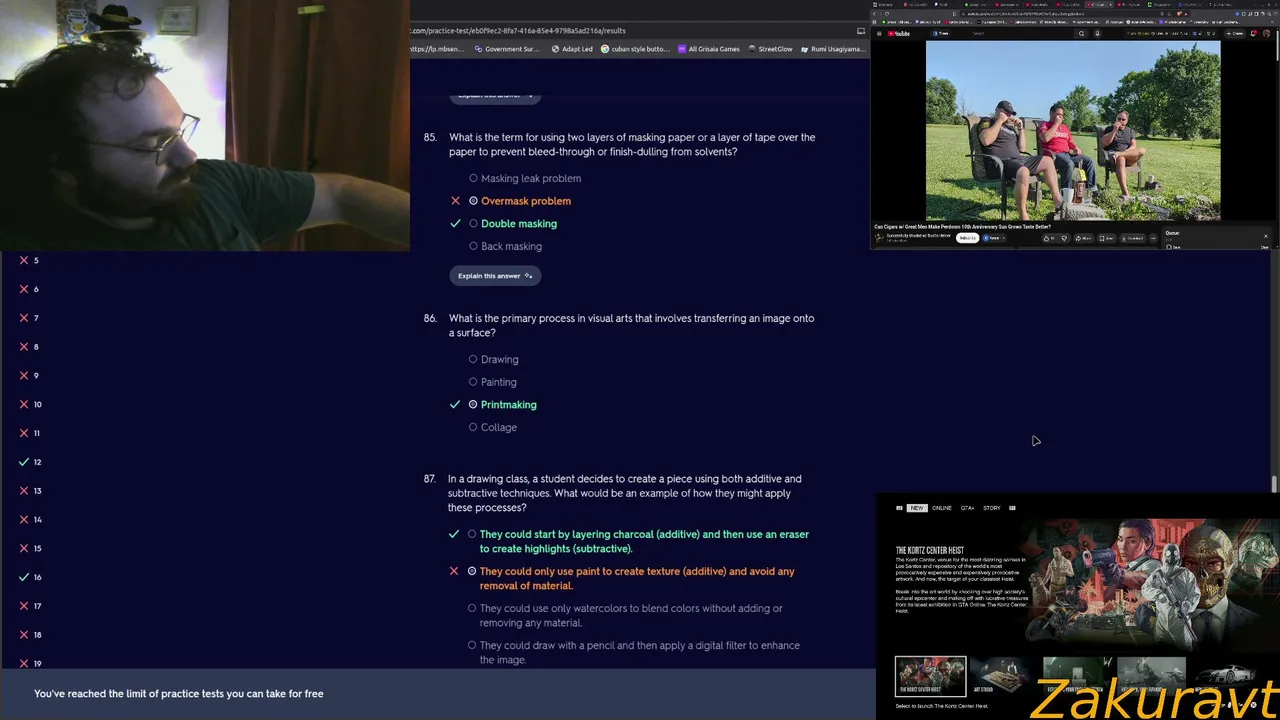
Task: Open the more actions ellipsis under video
Action: (x=1152, y=238)
